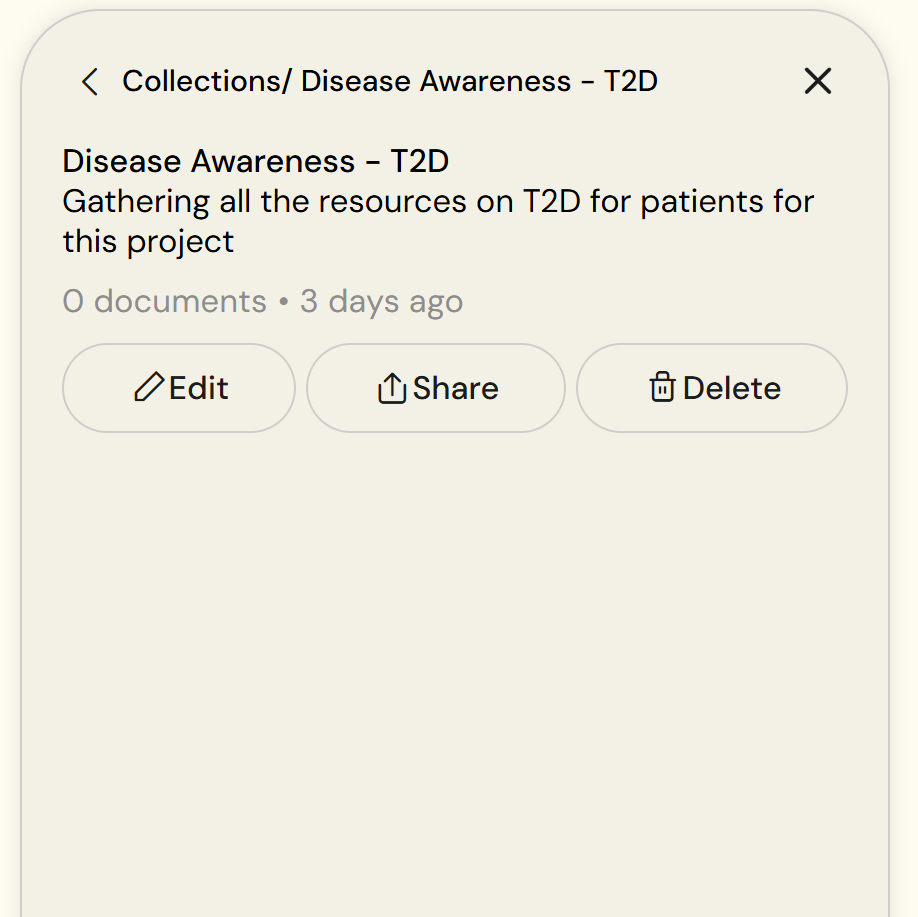Click the word "Delete" beside the trash

pyautogui.click(x=732, y=388)
